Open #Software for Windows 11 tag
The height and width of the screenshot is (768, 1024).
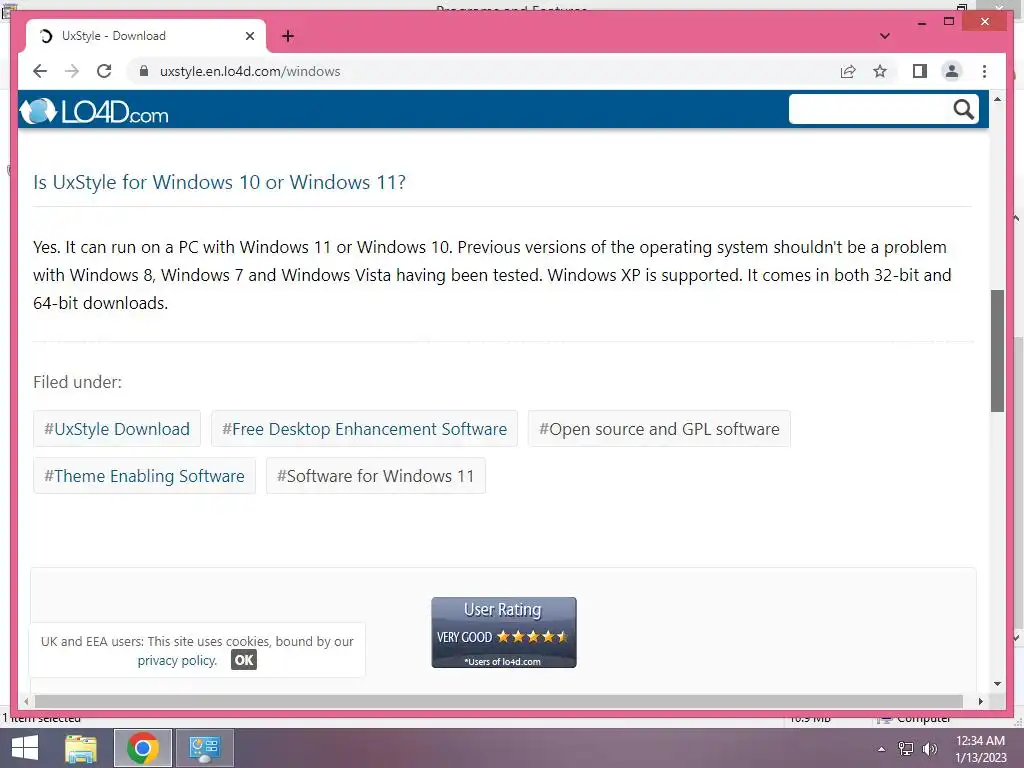point(376,475)
